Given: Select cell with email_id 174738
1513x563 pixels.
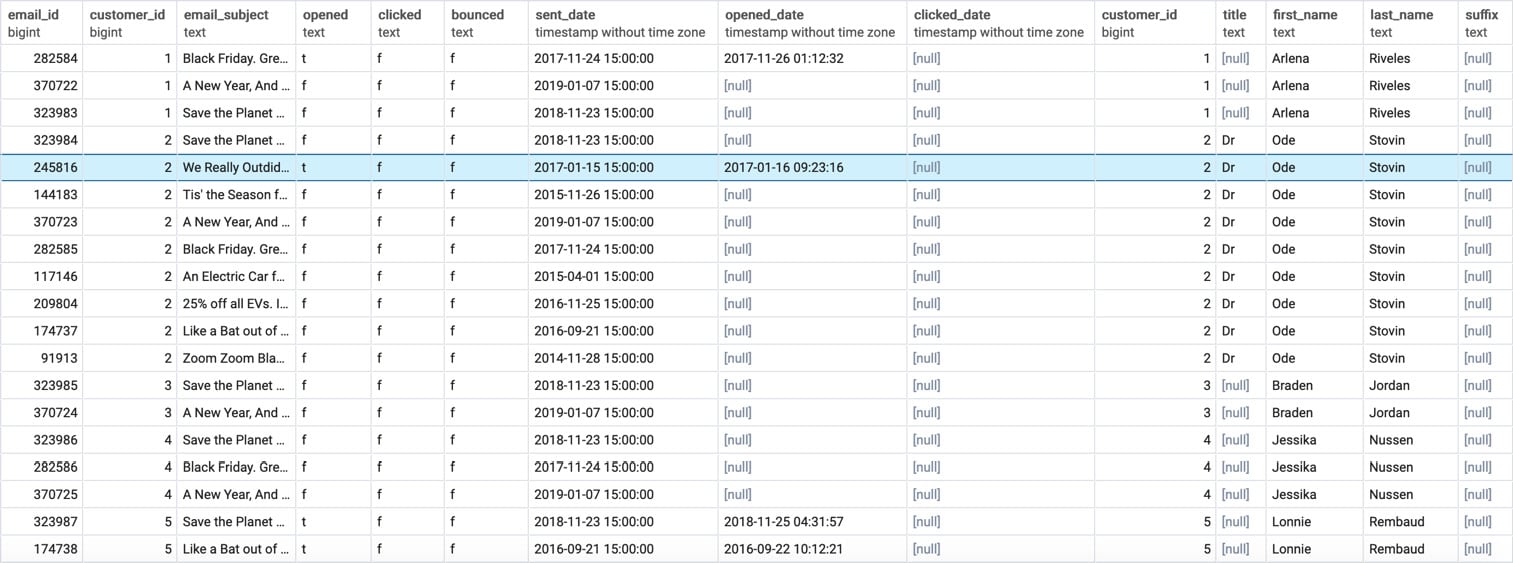Looking at the screenshot, I should pyautogui.click(x=41, y=549).
